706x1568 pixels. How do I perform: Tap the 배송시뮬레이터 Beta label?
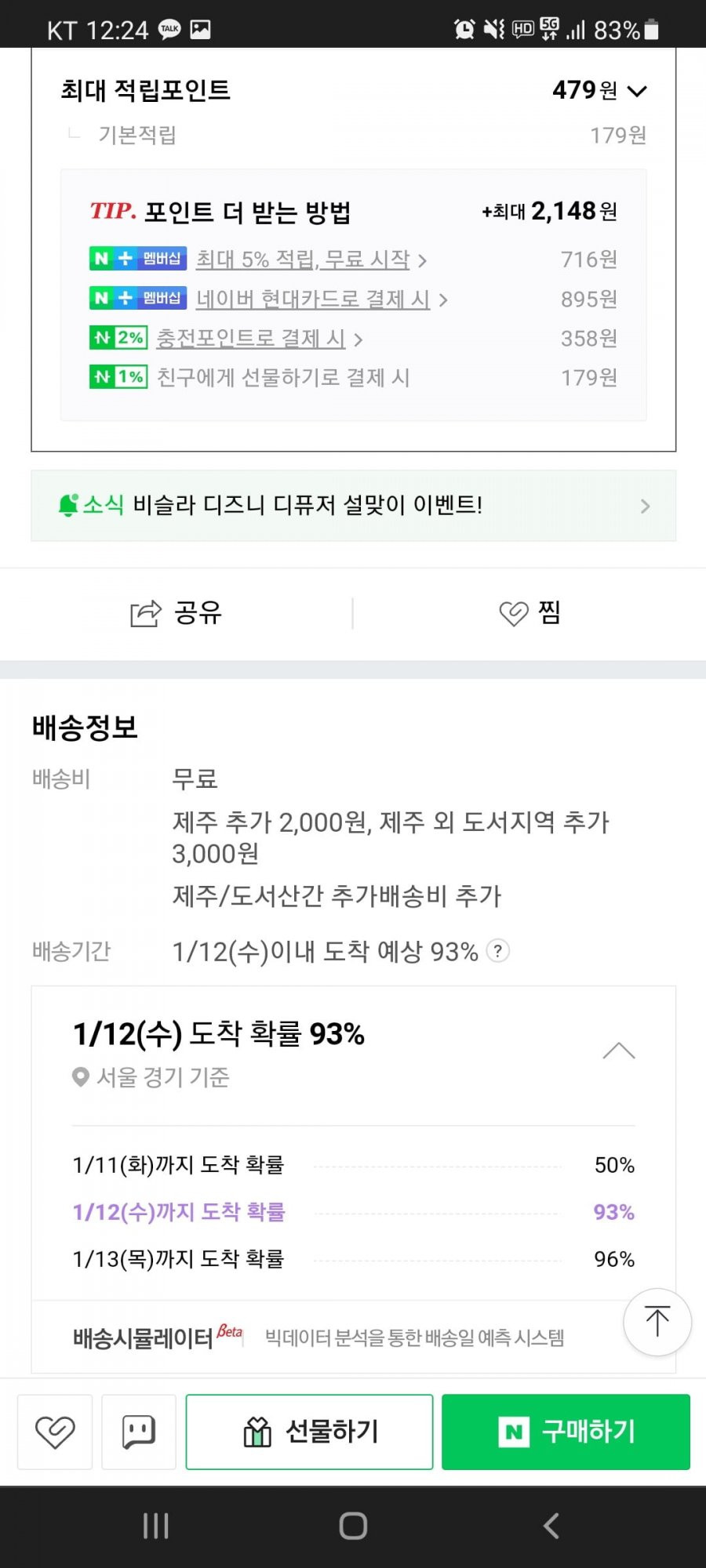158,1337
